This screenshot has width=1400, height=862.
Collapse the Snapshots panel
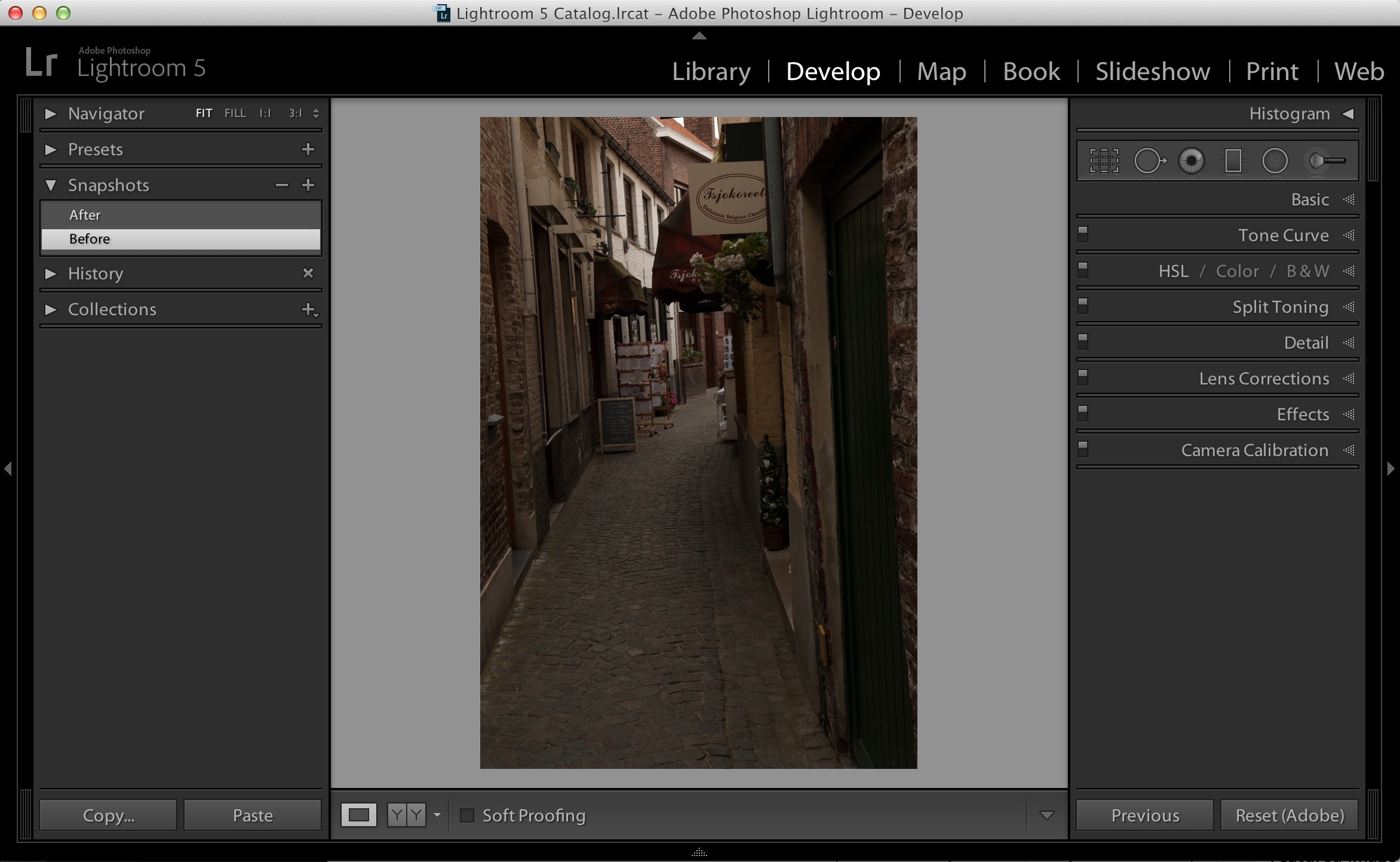tap(51, 185)
